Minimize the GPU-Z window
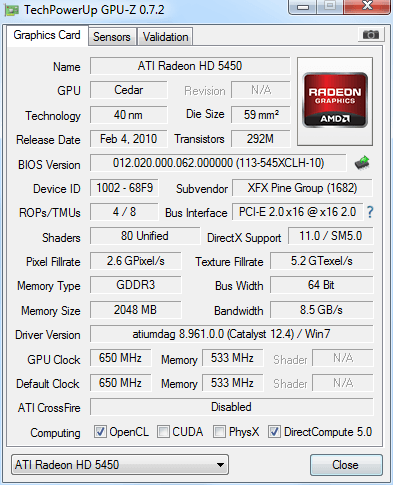The width and height of the screenshot is (393, 485). pos(302,7)
